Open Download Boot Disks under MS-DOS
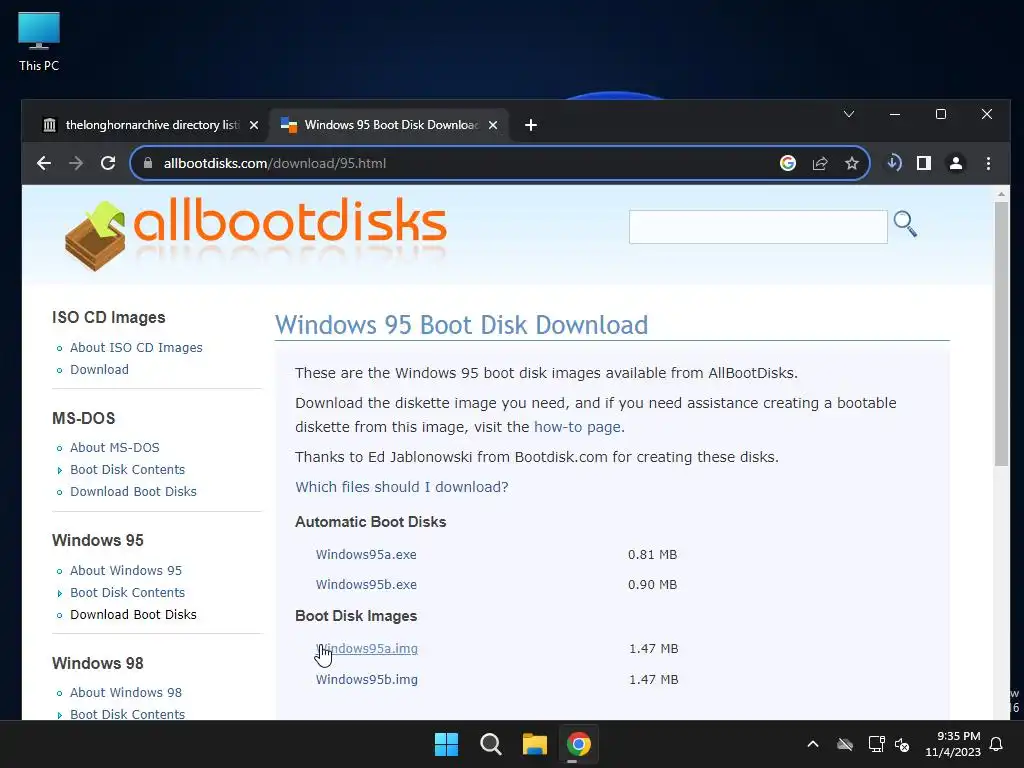Image resolution: width=1024 pixels, height=768 pixels. pos(133,492)
